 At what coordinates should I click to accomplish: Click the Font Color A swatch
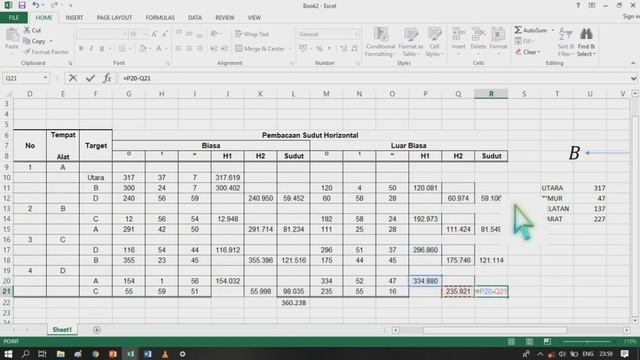159,49
